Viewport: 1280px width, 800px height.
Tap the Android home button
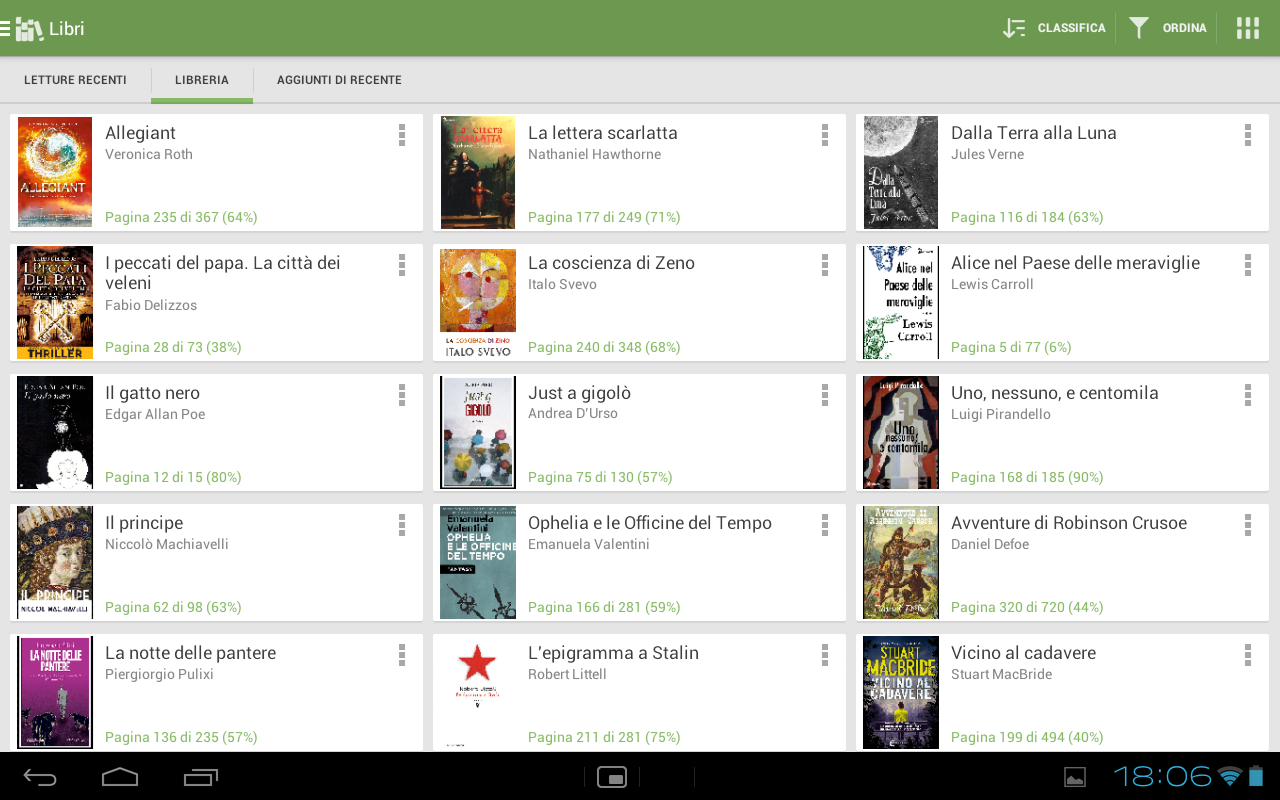pos(120,777)
